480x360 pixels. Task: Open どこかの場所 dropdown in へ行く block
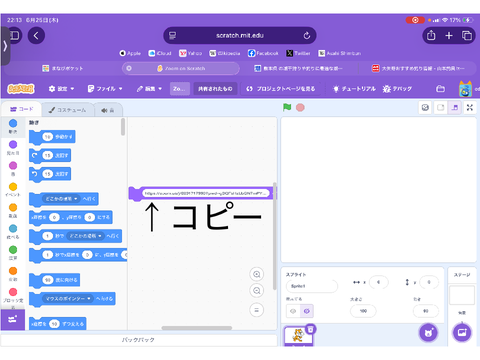pos(61,199)
